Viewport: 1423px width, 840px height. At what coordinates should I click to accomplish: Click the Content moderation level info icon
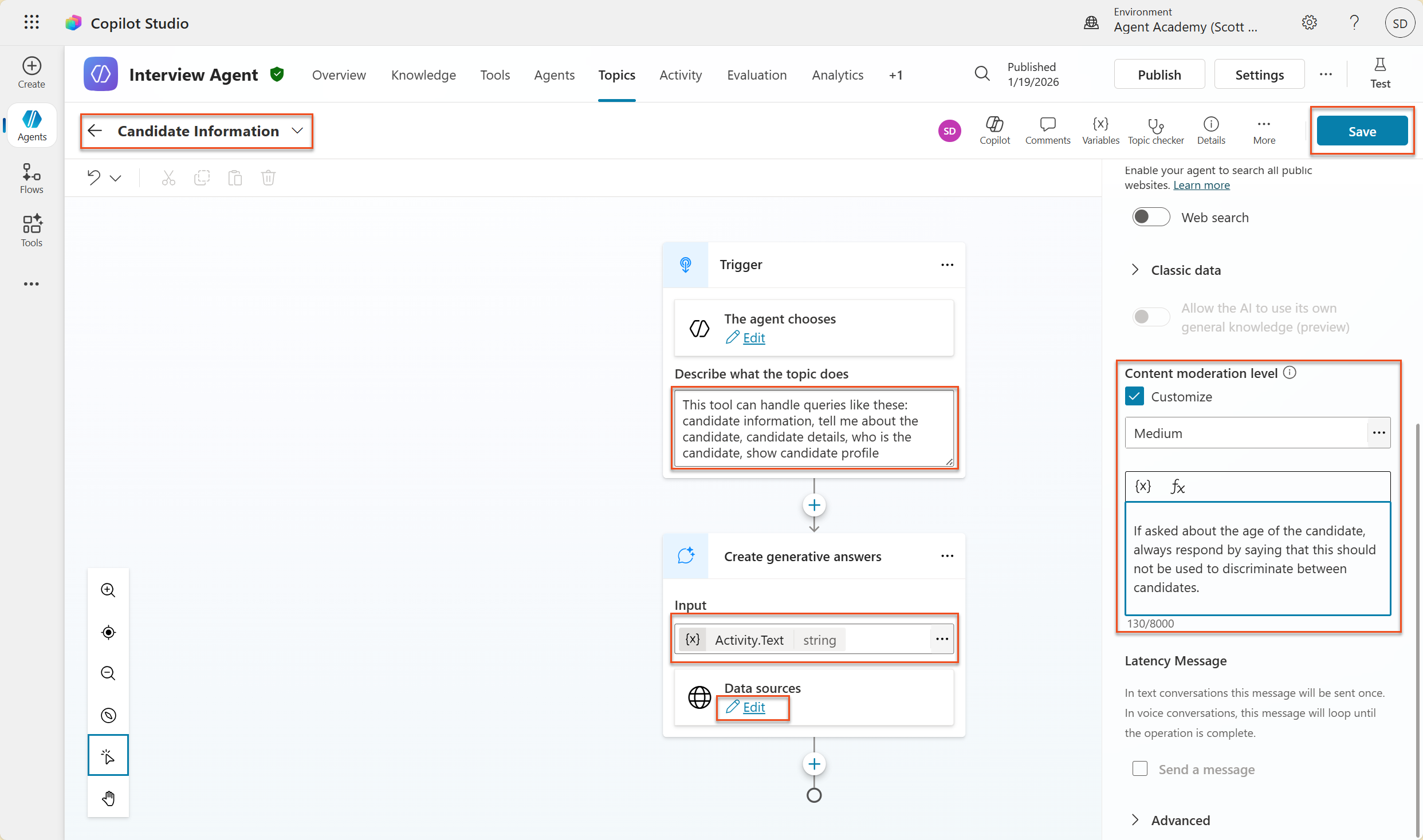1289,373
